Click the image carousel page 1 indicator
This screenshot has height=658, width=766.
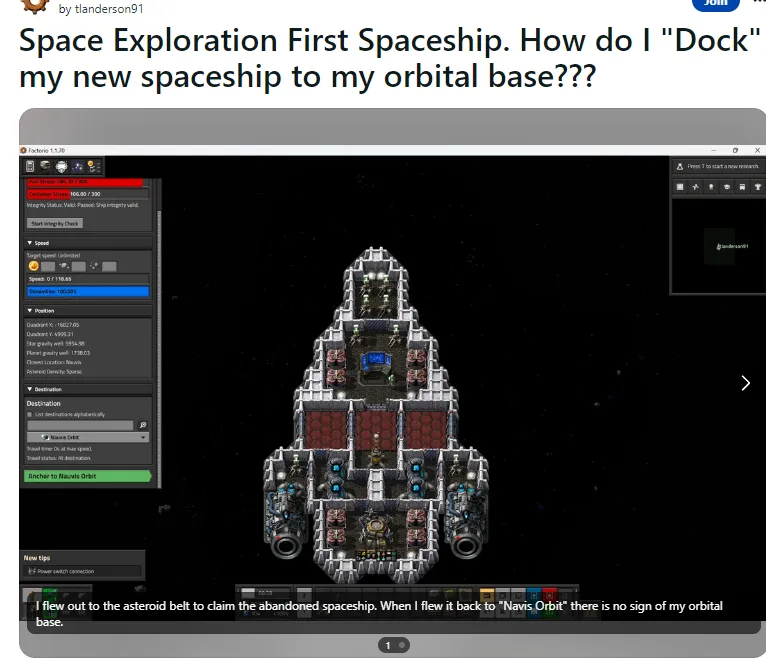[x=388, y=645]
